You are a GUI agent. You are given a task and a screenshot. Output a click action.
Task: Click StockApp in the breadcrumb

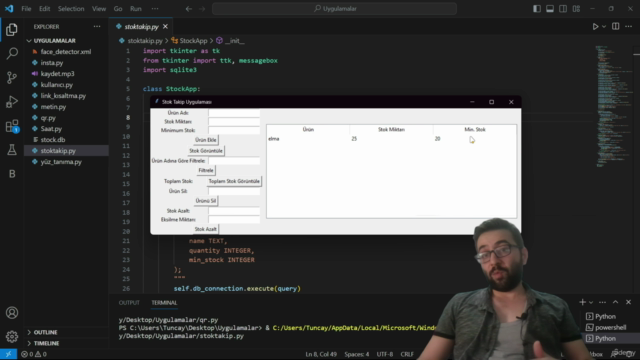coord(193,41)
